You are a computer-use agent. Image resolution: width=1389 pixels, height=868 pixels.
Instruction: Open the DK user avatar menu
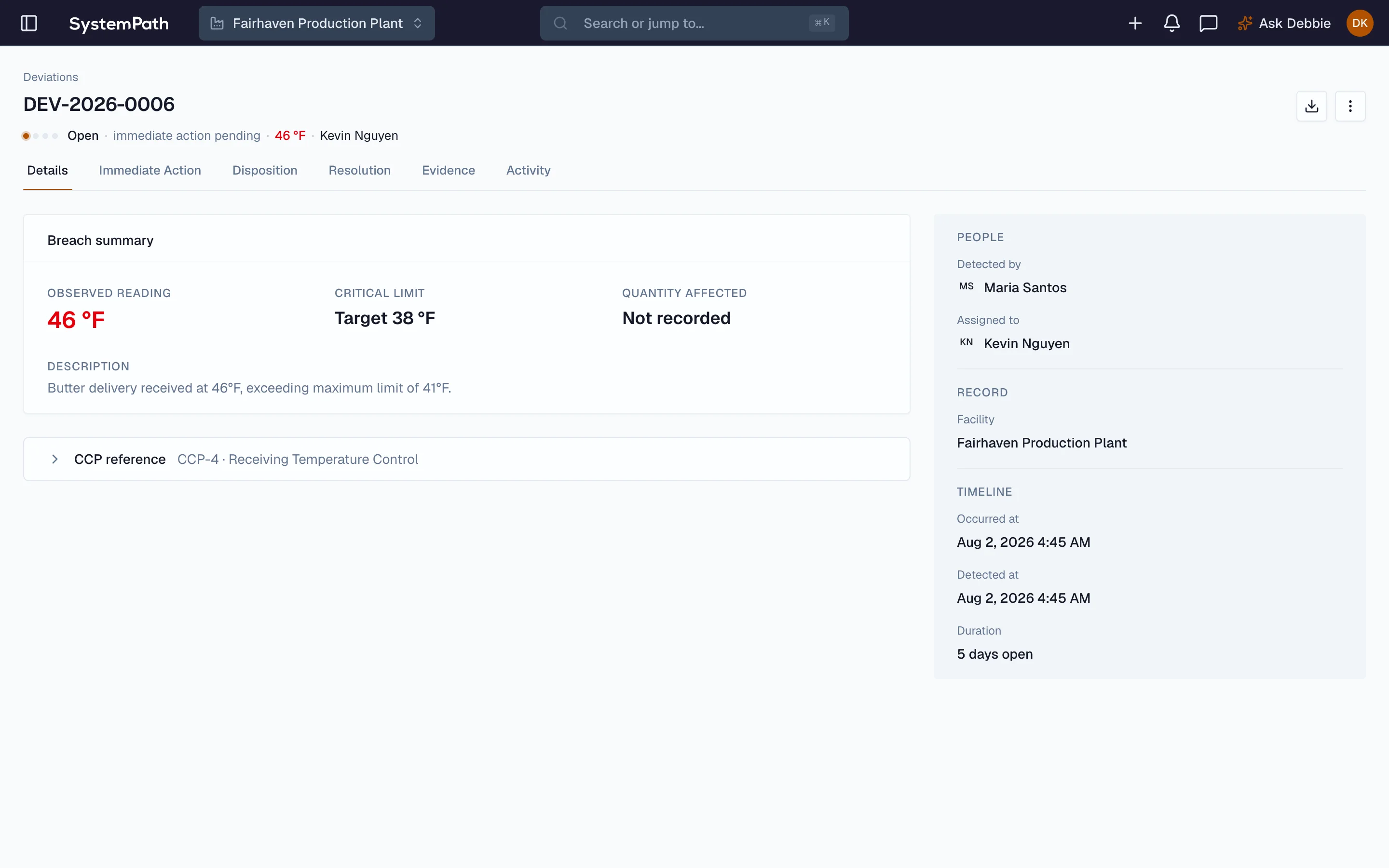pyautogui.click(x=1359, y=23)
